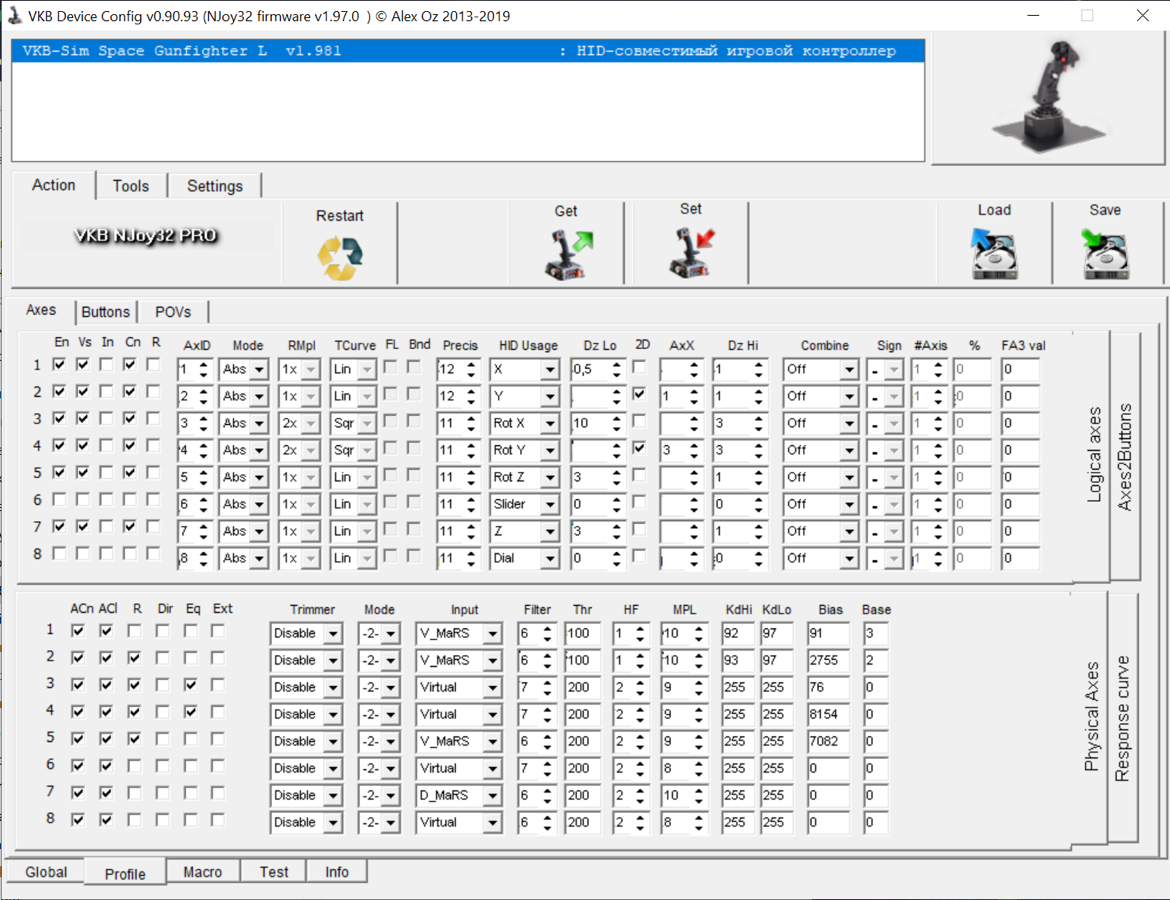This screenshot has height=900, width=1170.
Task: Increase MPL value for physical axis 7
Action: (698, 791)
